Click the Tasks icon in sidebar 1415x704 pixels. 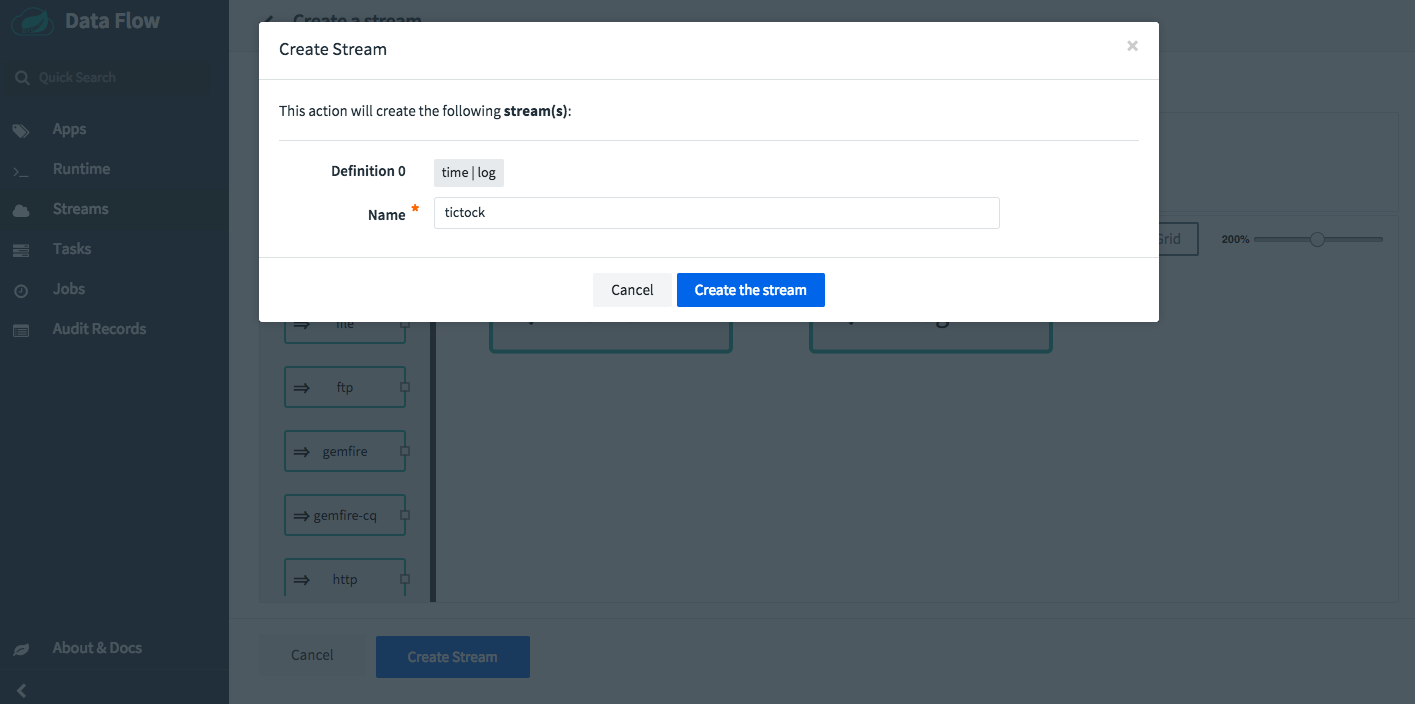(21, 250)
